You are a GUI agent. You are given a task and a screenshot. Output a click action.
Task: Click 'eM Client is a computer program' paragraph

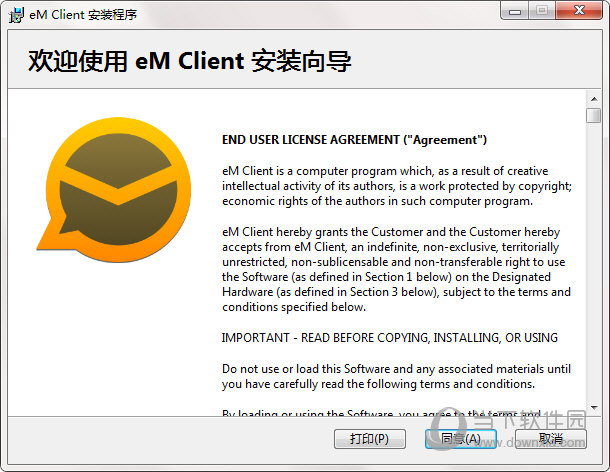[397, 186]
